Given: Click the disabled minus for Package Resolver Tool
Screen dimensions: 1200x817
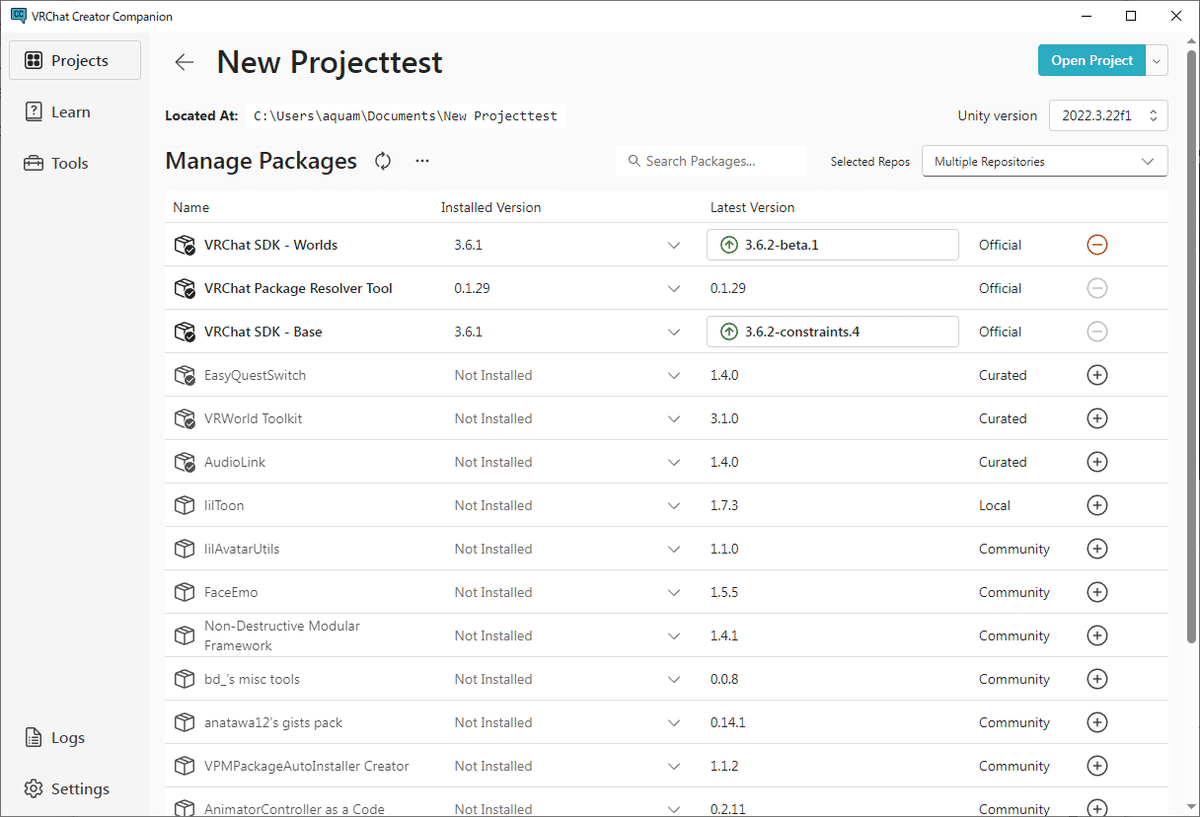Looking at the screenshot, I should 1097,288.
